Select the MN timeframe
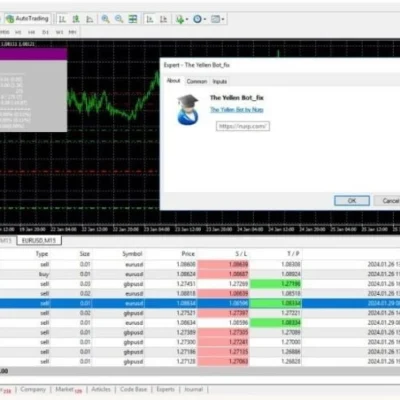The height and width of the screenshot is (400, 400). pyautogui.click(x=72, y=32)
